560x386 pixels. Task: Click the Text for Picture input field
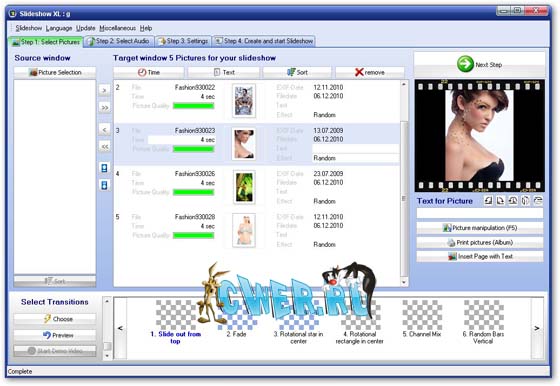click(480, 213)
